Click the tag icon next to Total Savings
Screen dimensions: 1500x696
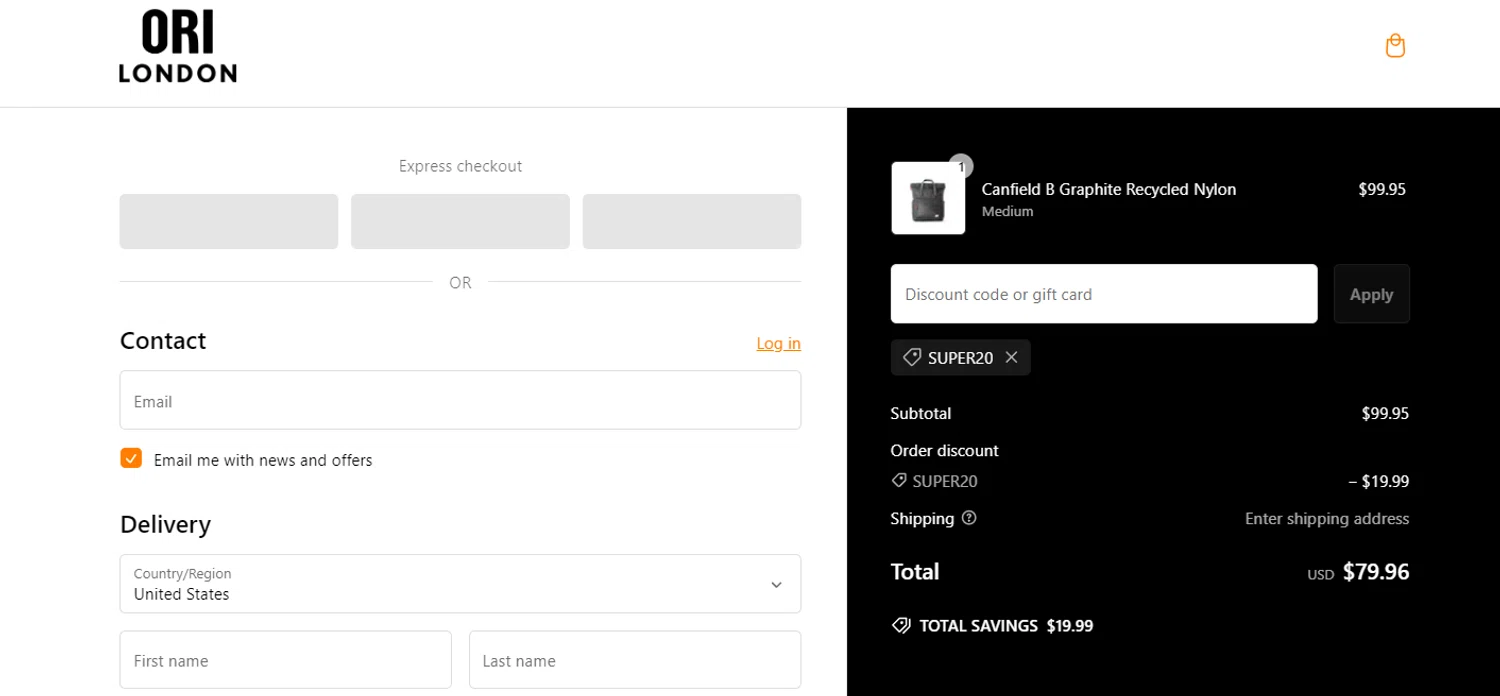tap(901, 626)
